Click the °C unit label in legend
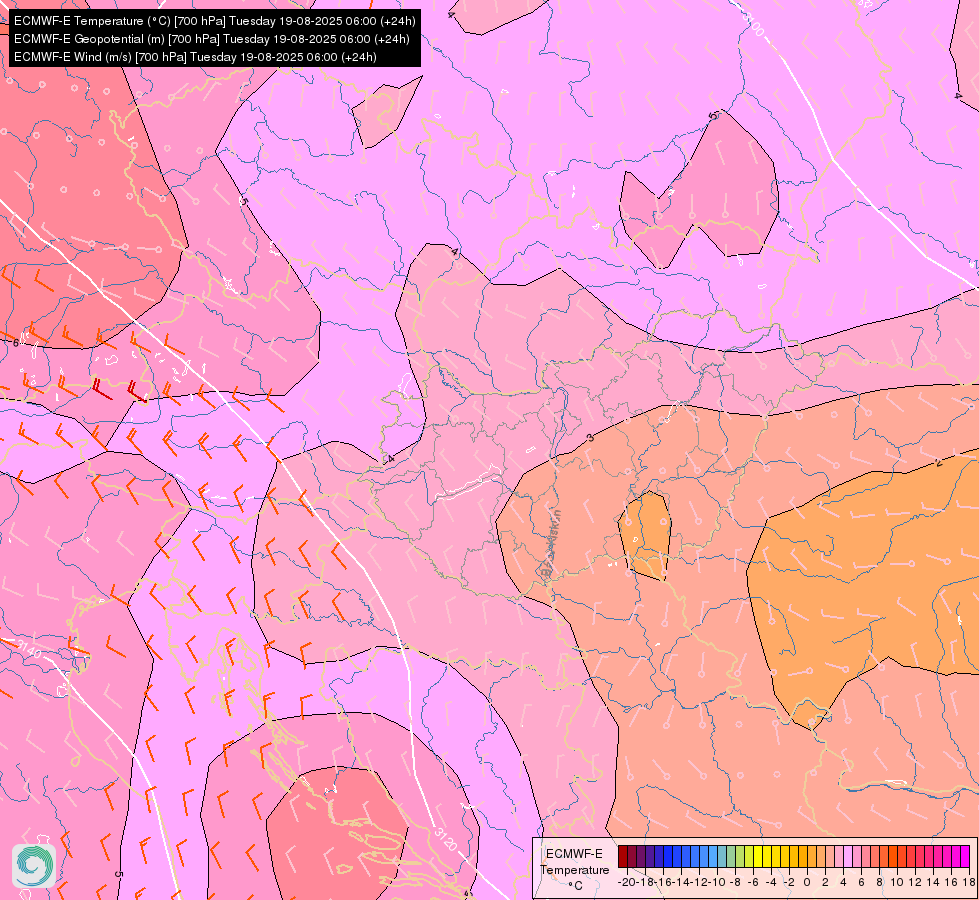 [x=574, y=886]
